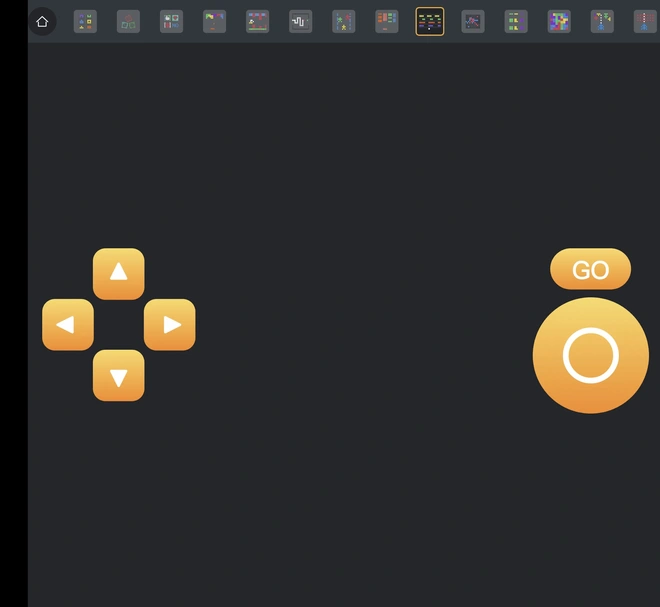
Task: Open the fifth thumbnail with platform game scene
Action: [257, 21]
